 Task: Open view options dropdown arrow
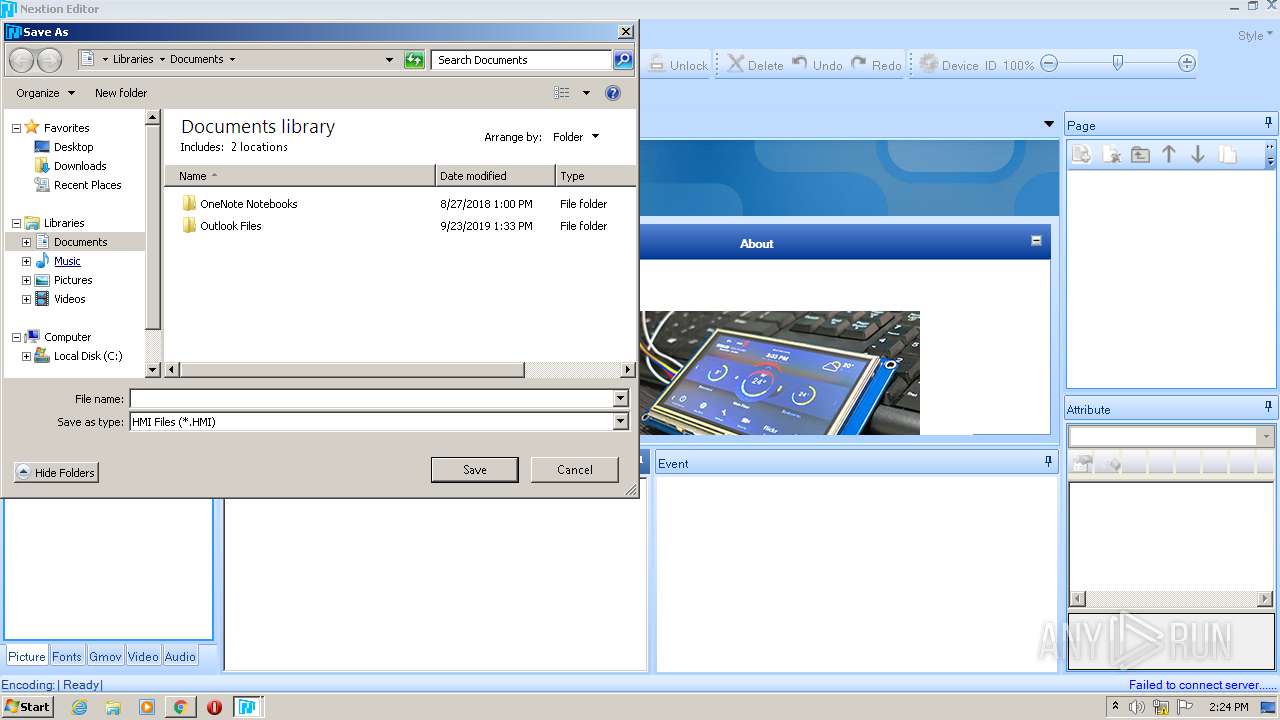(x=586, y=93)
